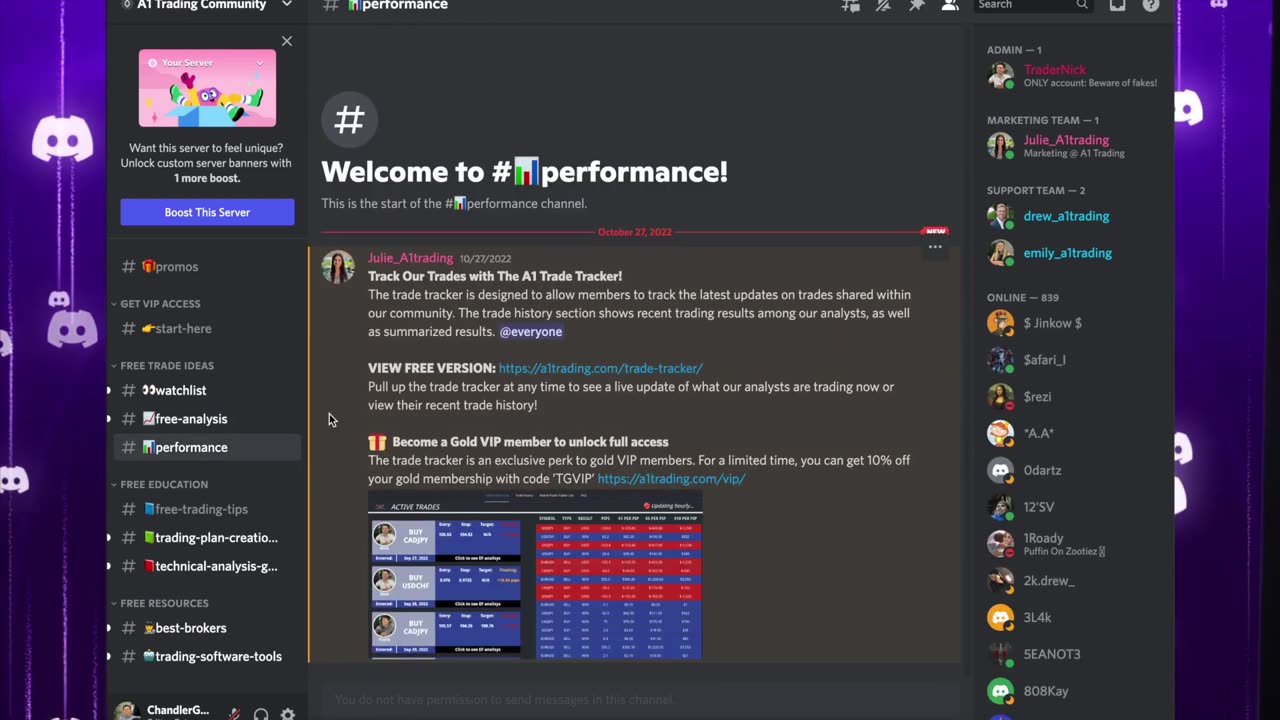Click ChandlerG user avatar in user panel
Viewport: 1280px width, 720px height.
[126, 712]
